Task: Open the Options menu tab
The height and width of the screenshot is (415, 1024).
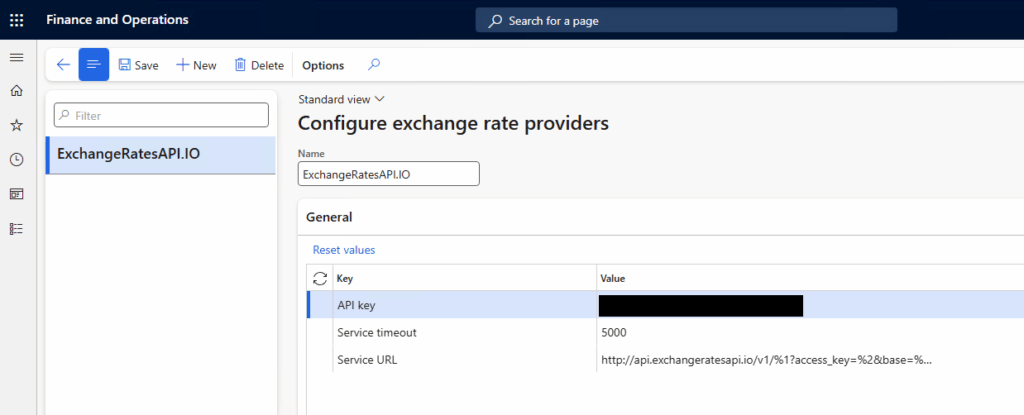Action: click(323, 65)
